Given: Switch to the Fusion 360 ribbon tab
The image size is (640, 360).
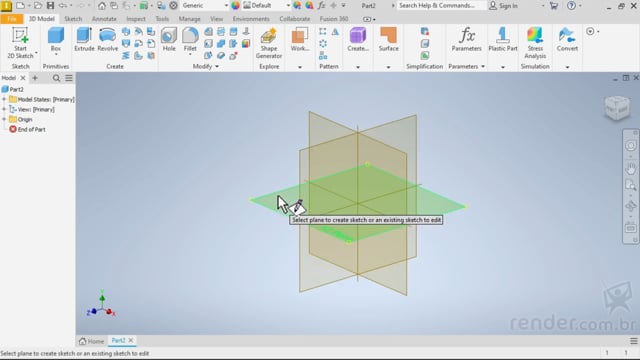Looking at the screenshot, I should click(334, 19).
